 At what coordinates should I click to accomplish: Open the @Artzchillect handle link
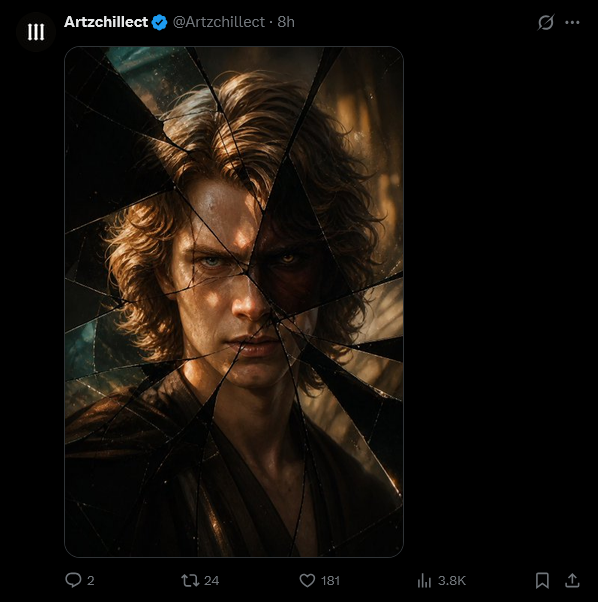(x=219, y=22)
